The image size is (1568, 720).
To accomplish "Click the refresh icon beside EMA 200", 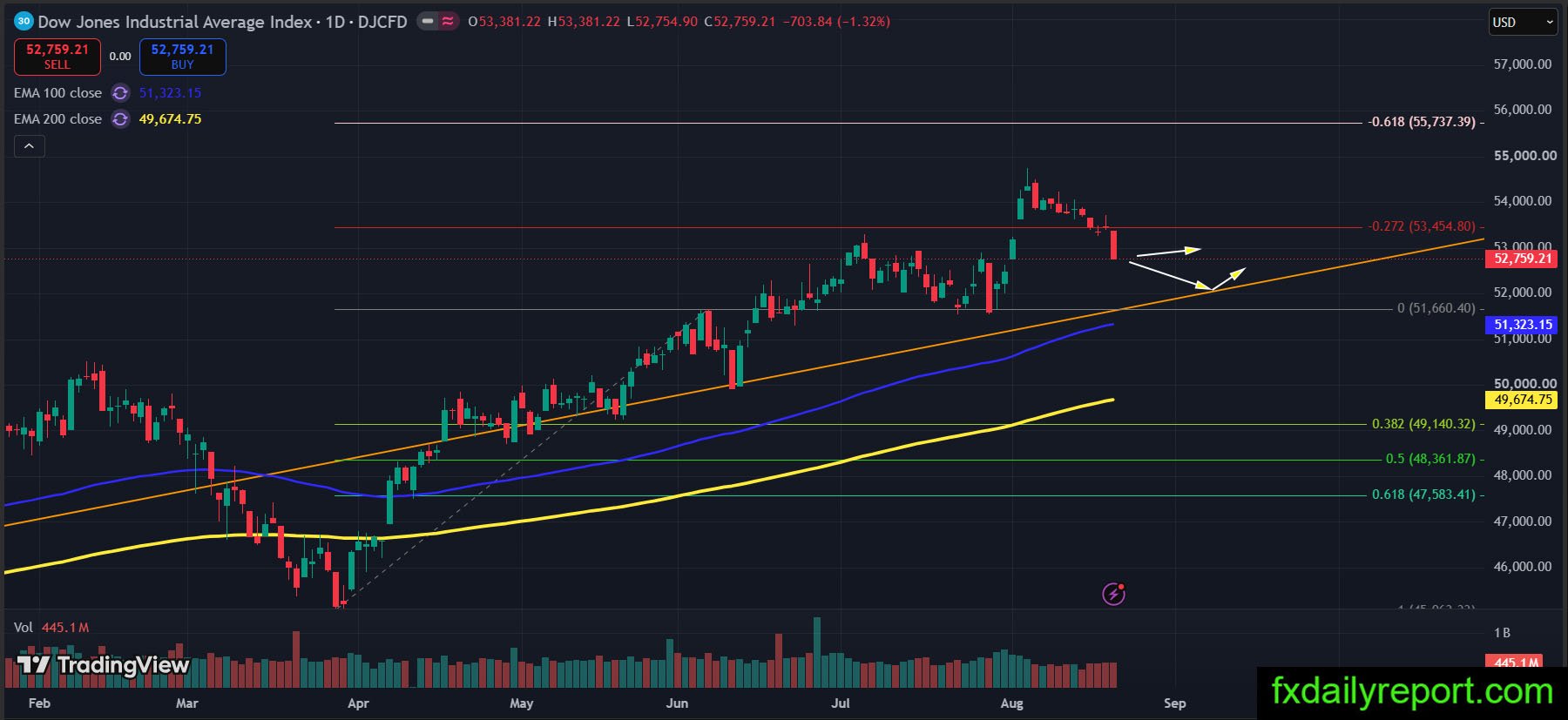I will 121,119.
